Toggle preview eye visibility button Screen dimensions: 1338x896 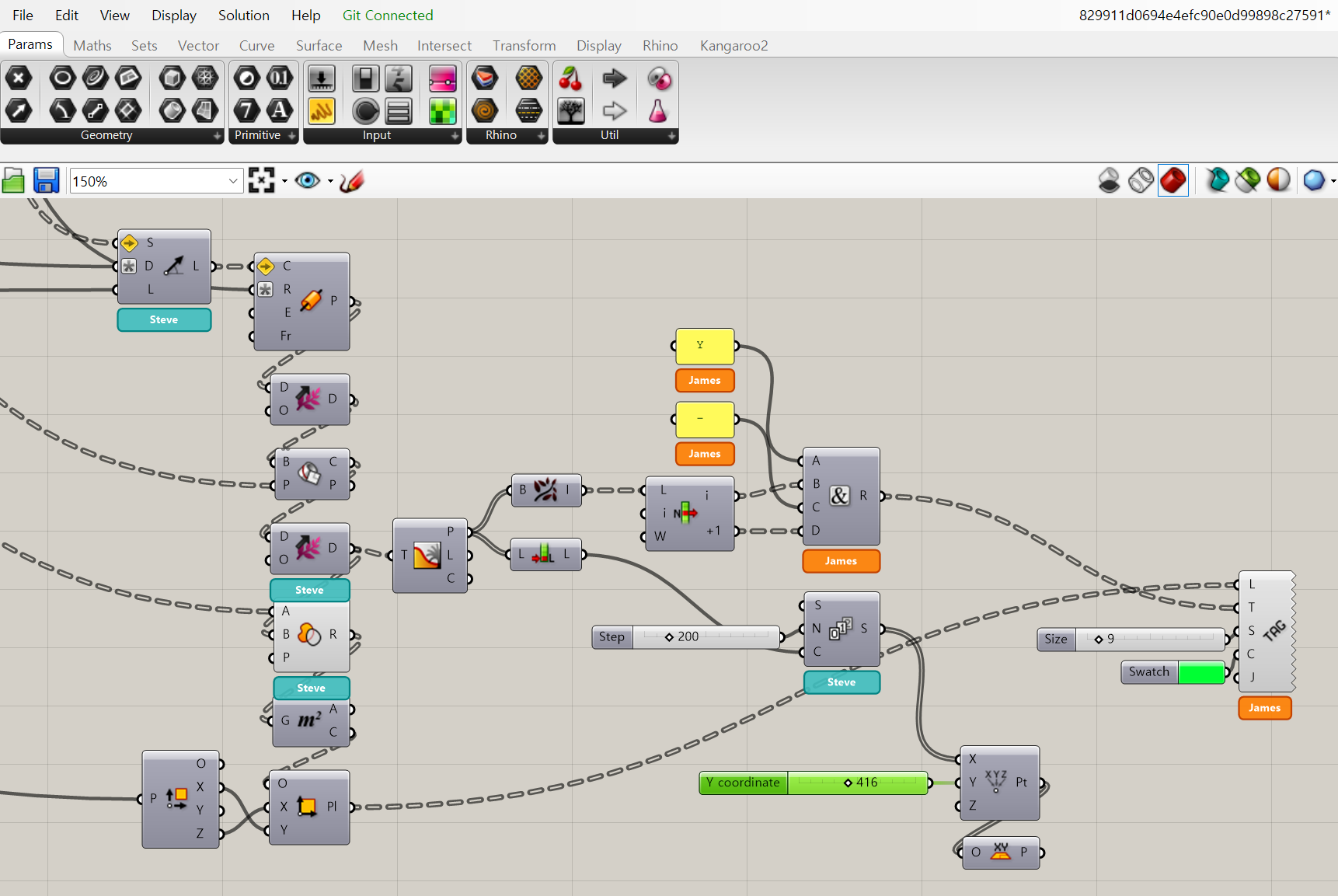[308, 181]
